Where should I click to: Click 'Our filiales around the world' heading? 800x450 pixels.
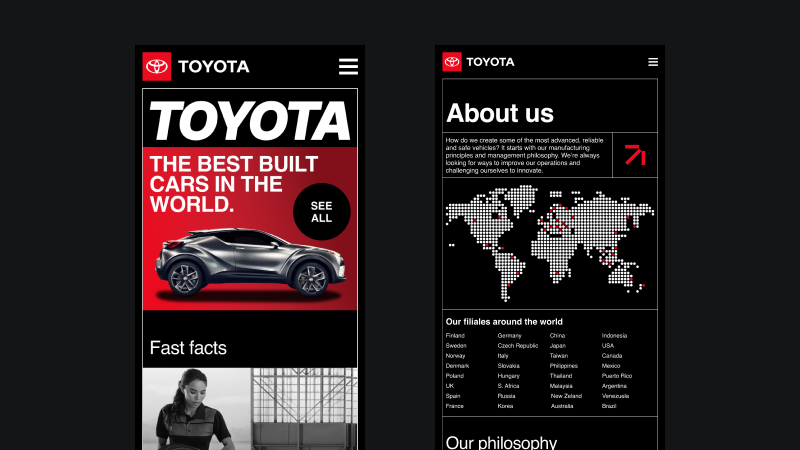504,322
